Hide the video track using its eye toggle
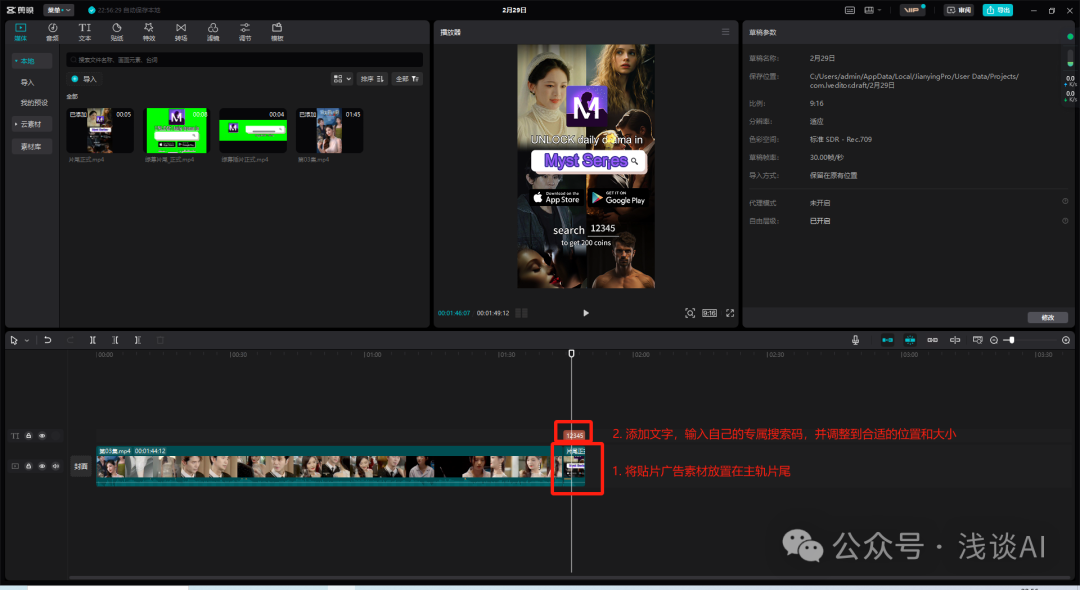 click(x=42, y=465)
